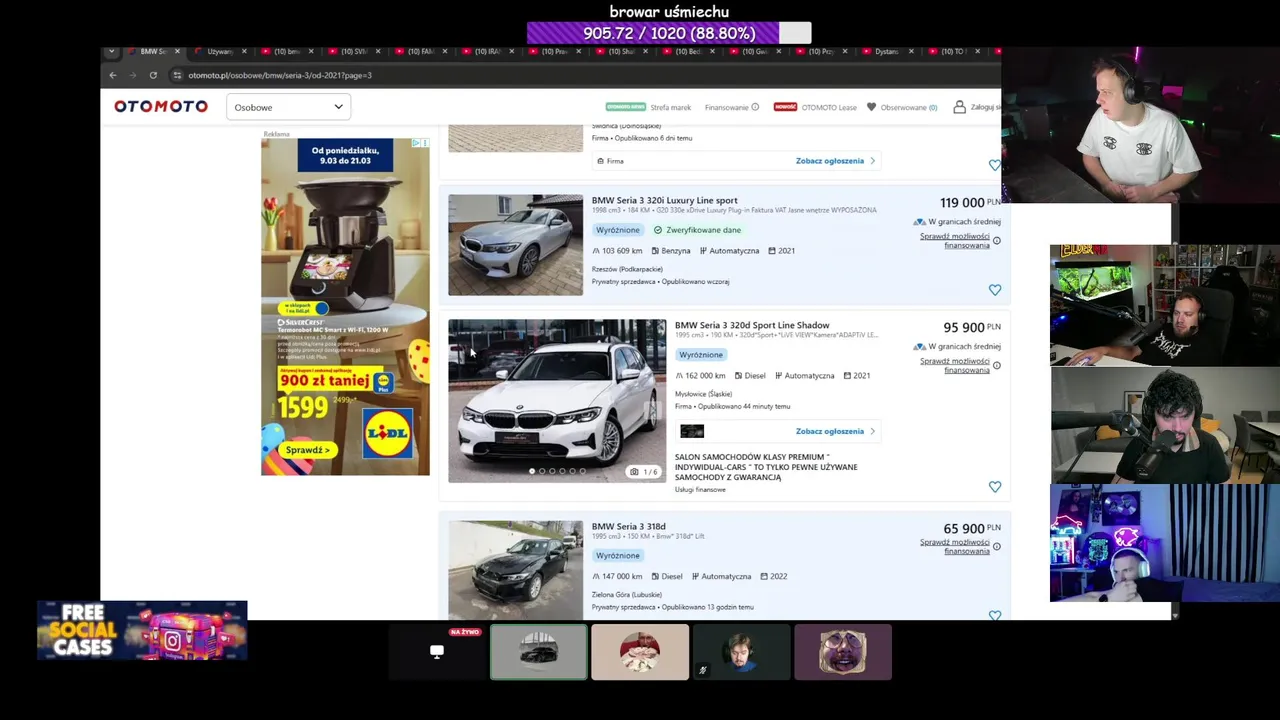Click the OTOMOTO logo
1280x720 pixels.
(x=161, y=106)
